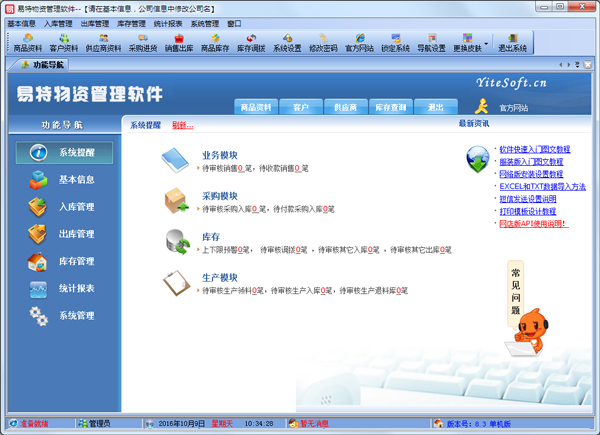Screen dimensions: 600x435
Task: Click the 采购模块 box icon
Action: point(176,200)
